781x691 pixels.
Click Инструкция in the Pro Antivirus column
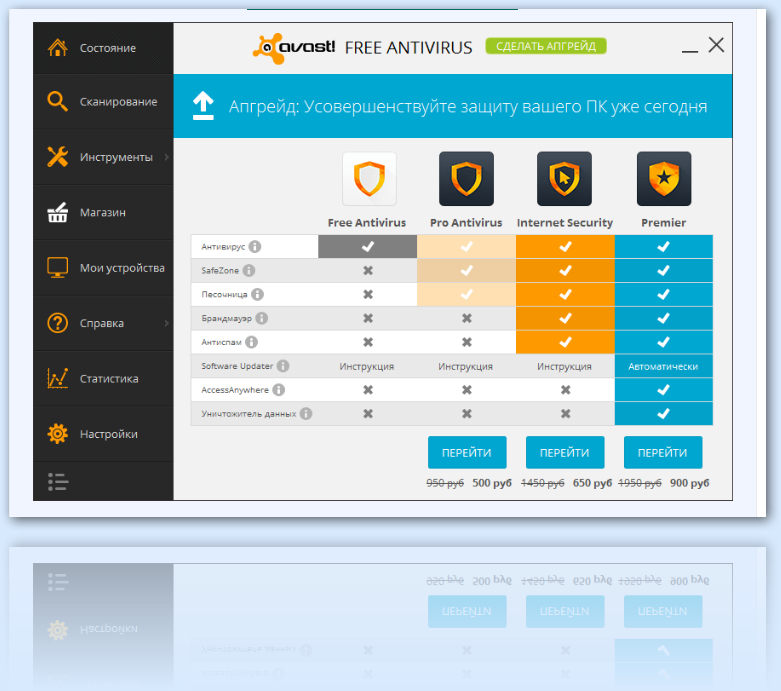[465, 367]
